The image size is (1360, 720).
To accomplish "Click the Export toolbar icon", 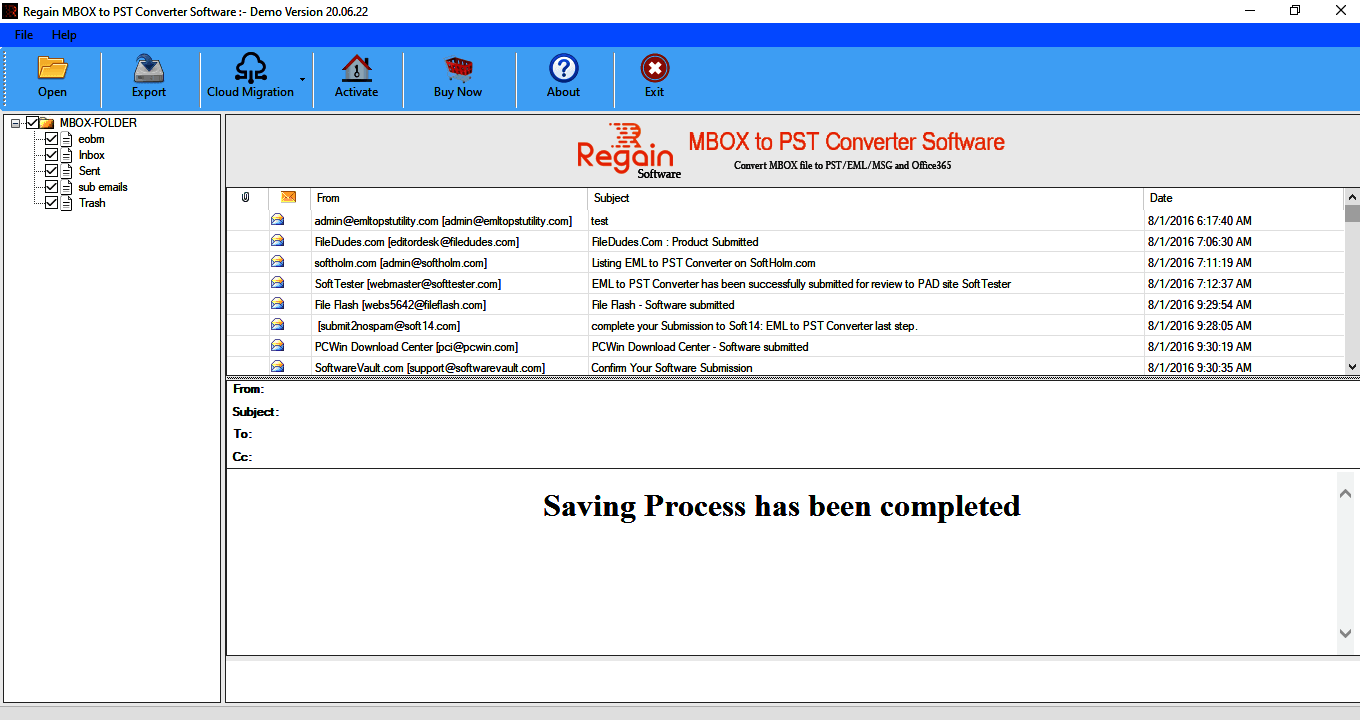I will pos(149,68).
